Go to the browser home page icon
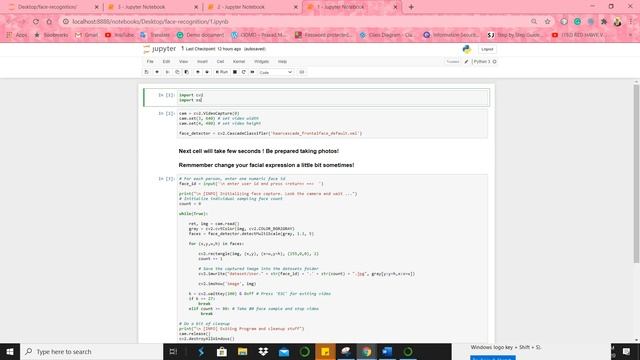This screenshot has width=640, height=360. click(x=49, y=22)
